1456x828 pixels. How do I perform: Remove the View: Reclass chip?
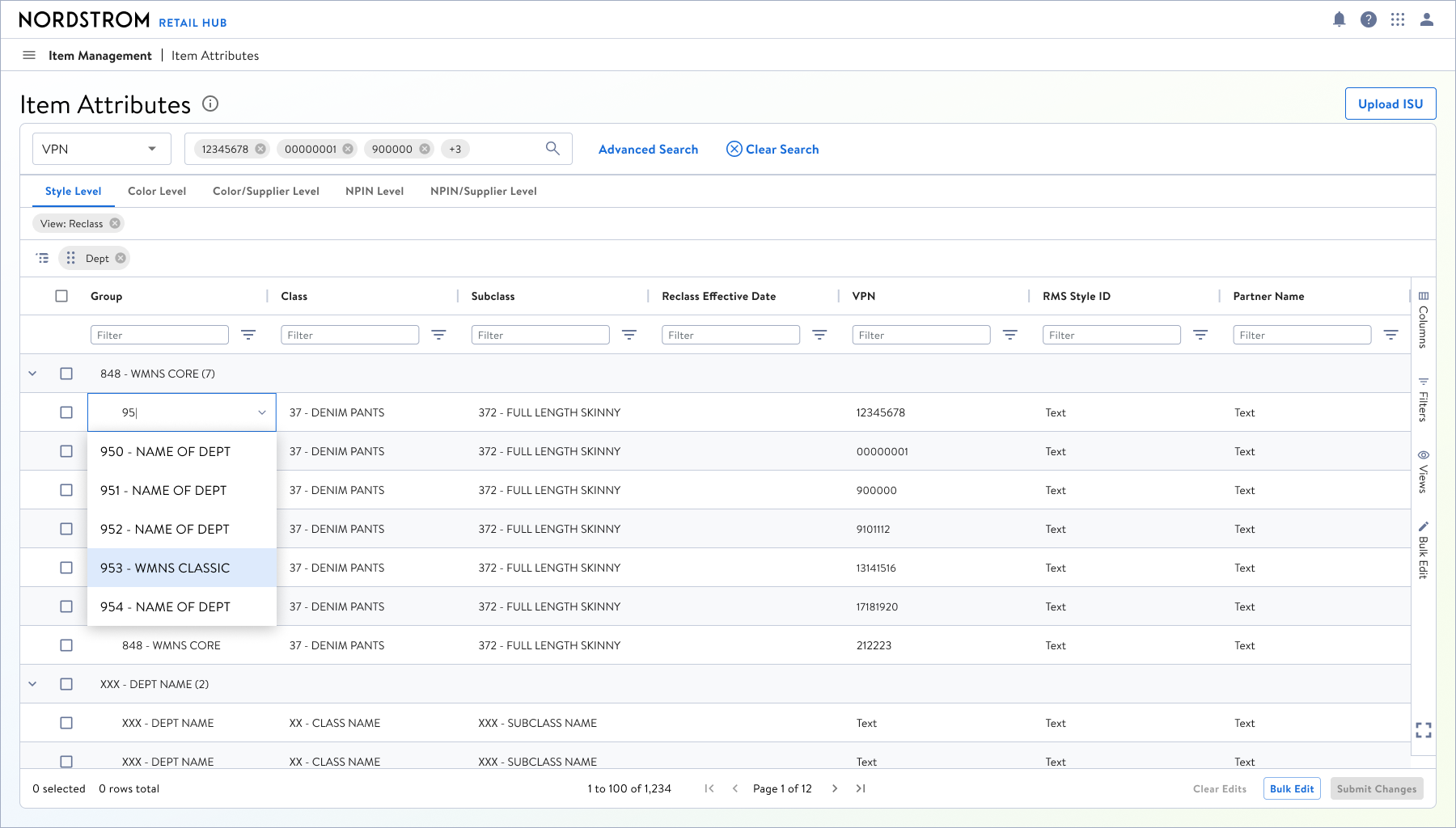click(x=115, y=223)
